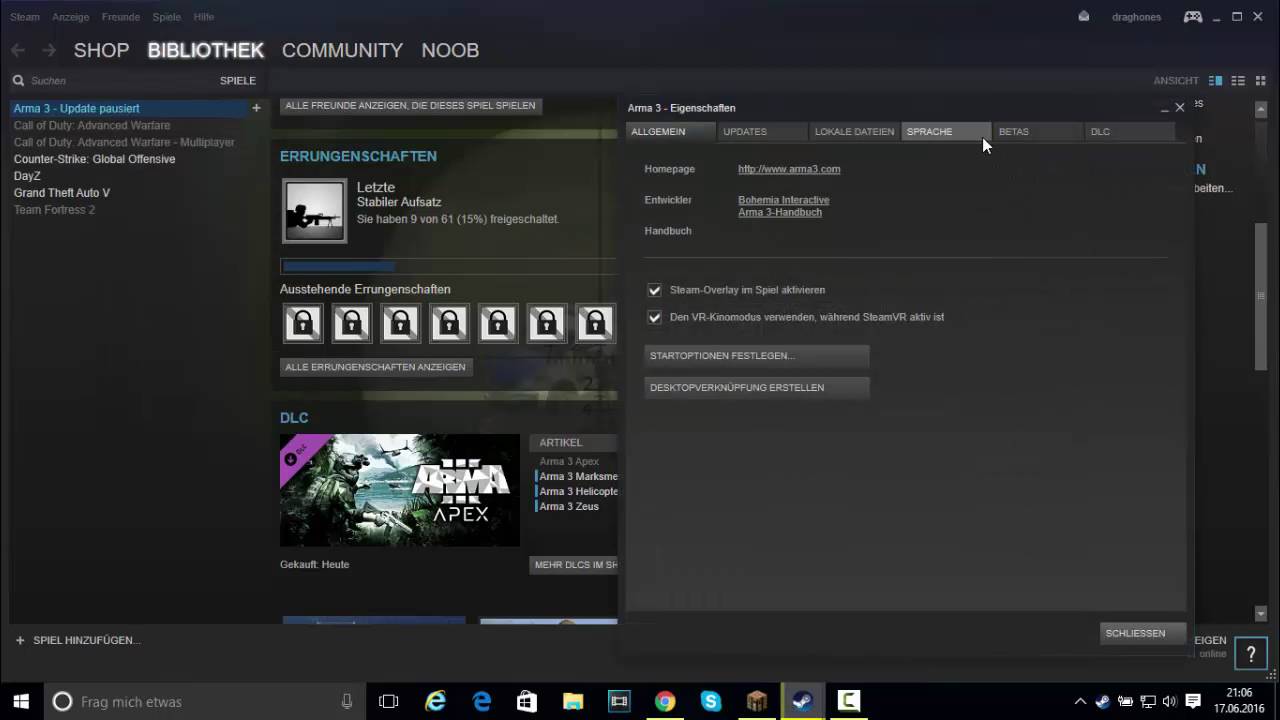This screenshot has height=720, width=1280.
Task: Click Alle Errungenschaften anzeigen button
Action: tap(376, 367)
